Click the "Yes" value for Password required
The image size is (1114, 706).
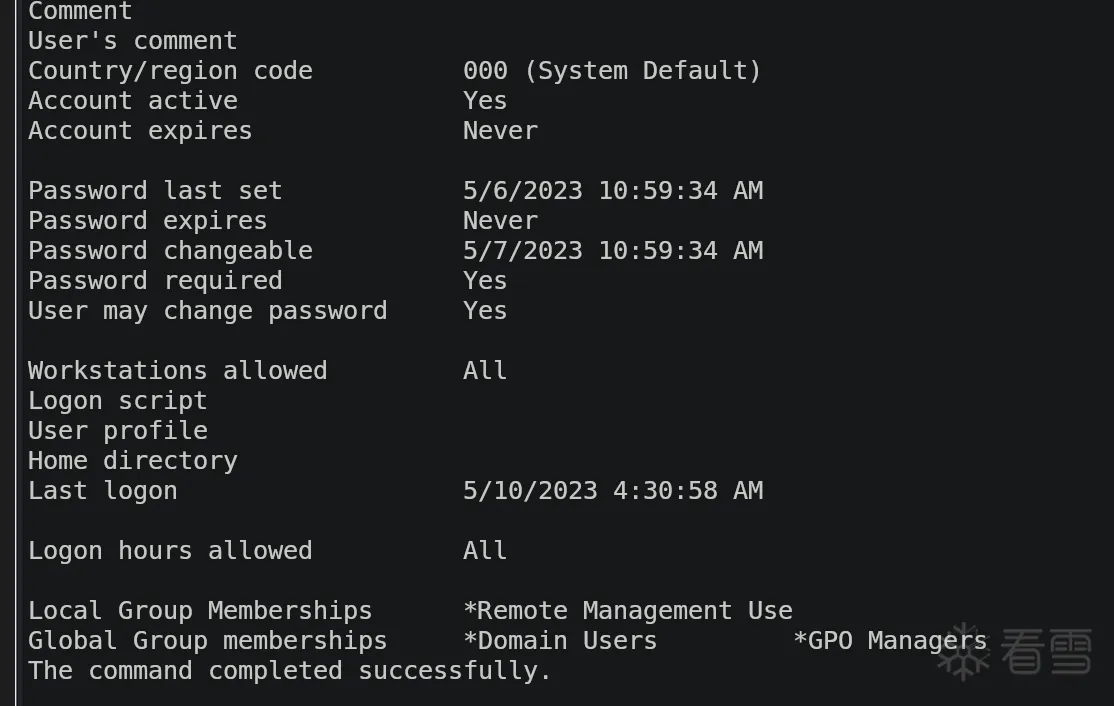tap(485, 281)
